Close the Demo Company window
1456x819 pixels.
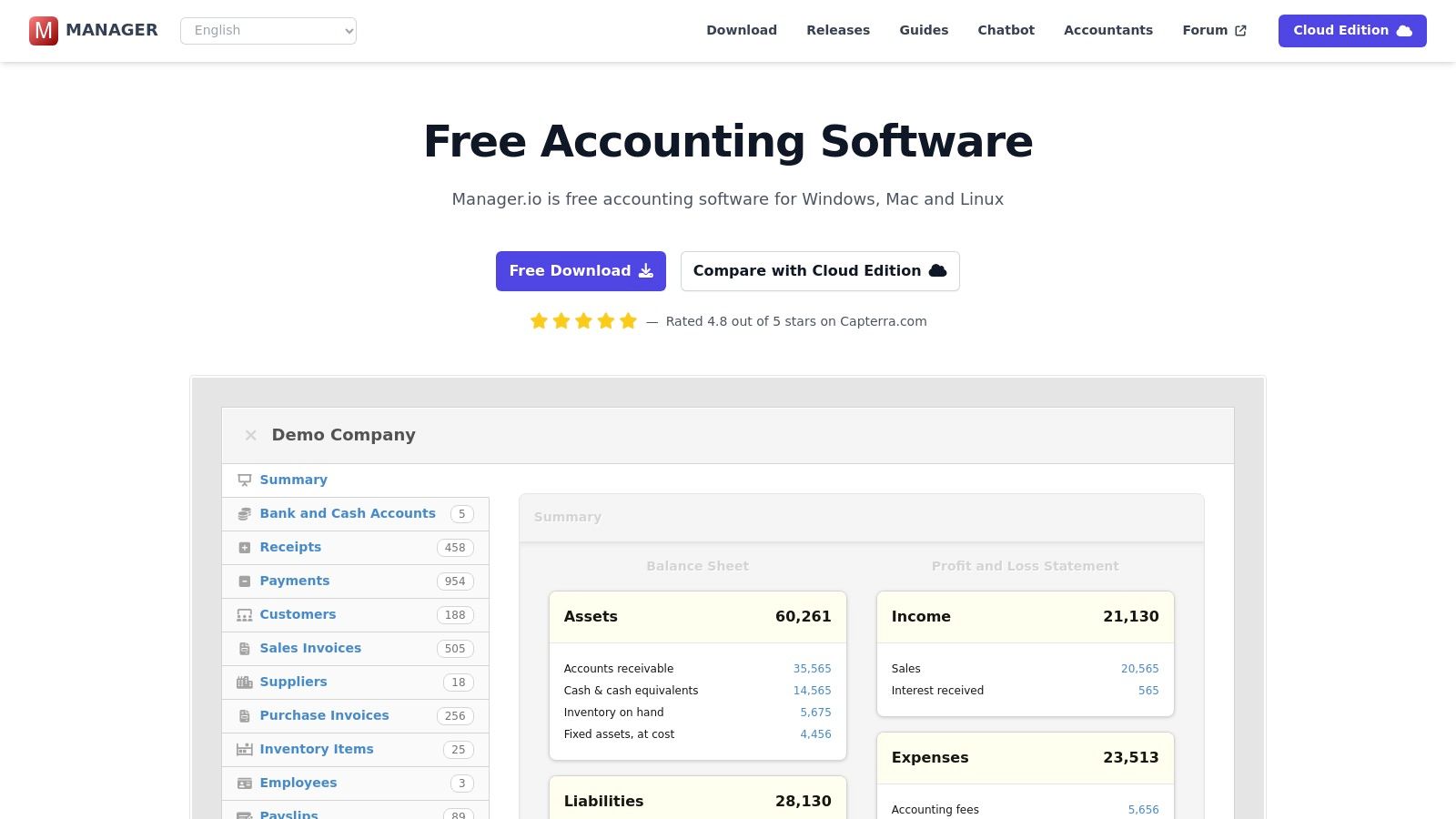point(250,435)
